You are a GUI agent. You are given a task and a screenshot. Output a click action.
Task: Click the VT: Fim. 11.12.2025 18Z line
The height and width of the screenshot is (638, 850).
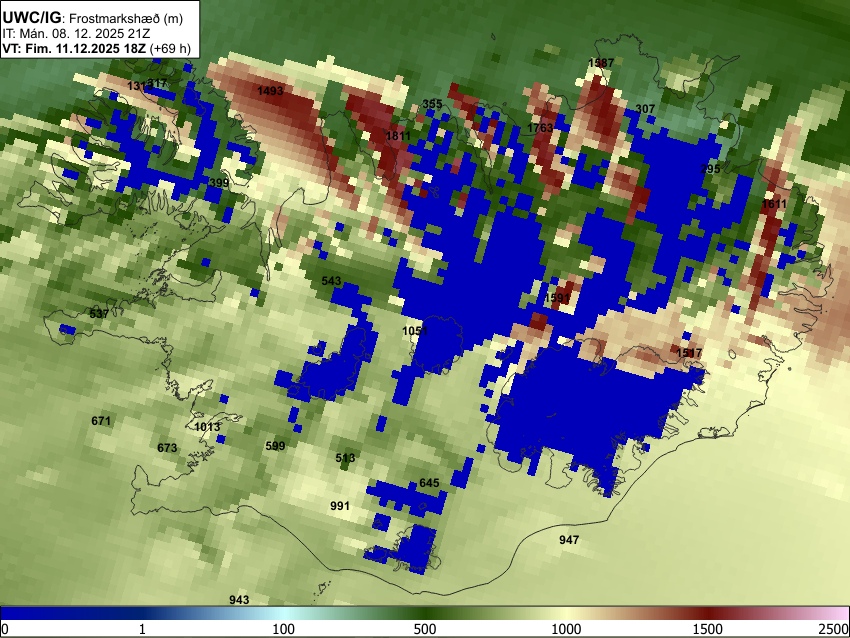pyautogui.click(x=96, y=48)
